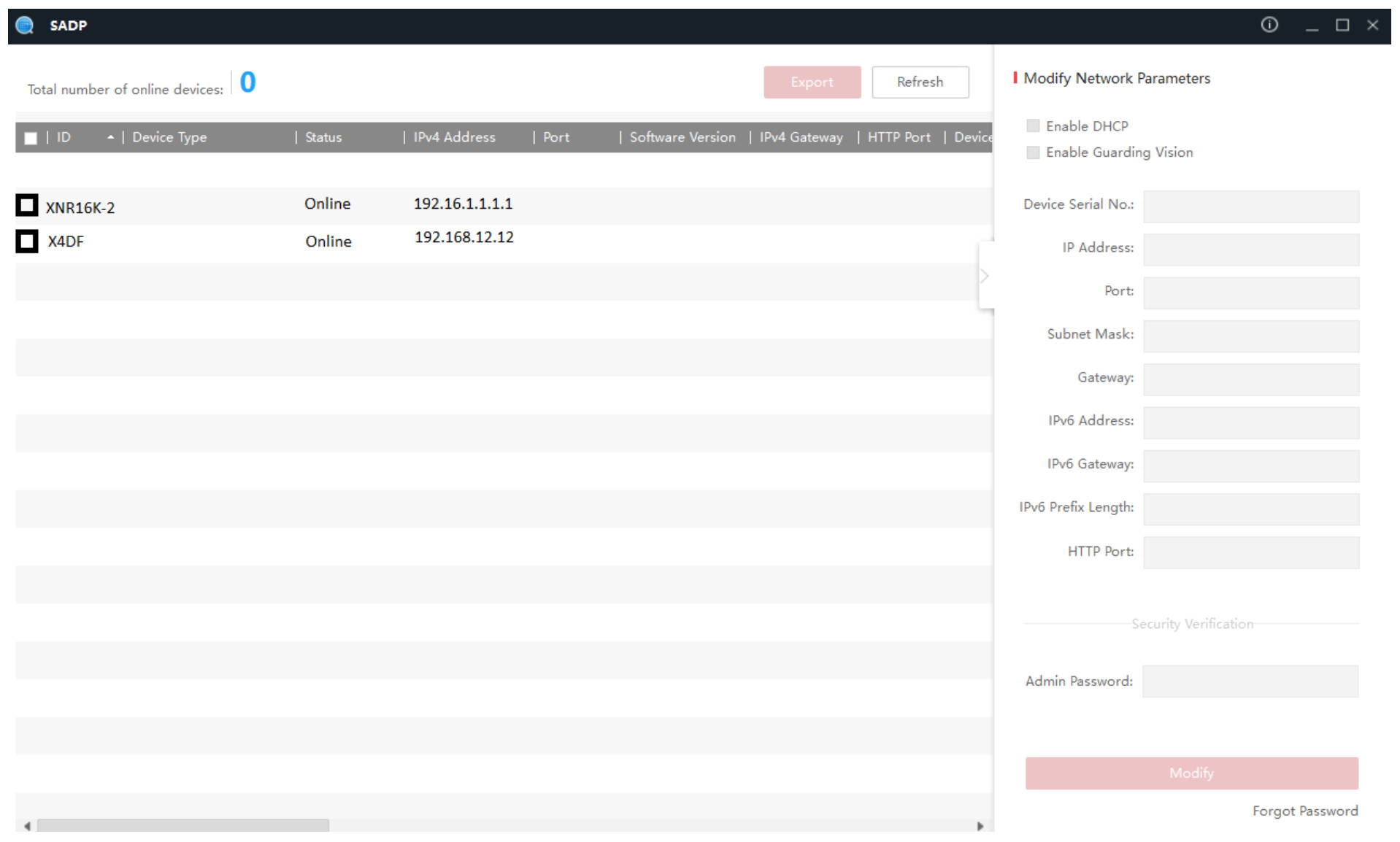This screenshot has height=842, width=1400.
Task: Click the IPv6 Prefix Length input field
Action: pos(1251,509)
